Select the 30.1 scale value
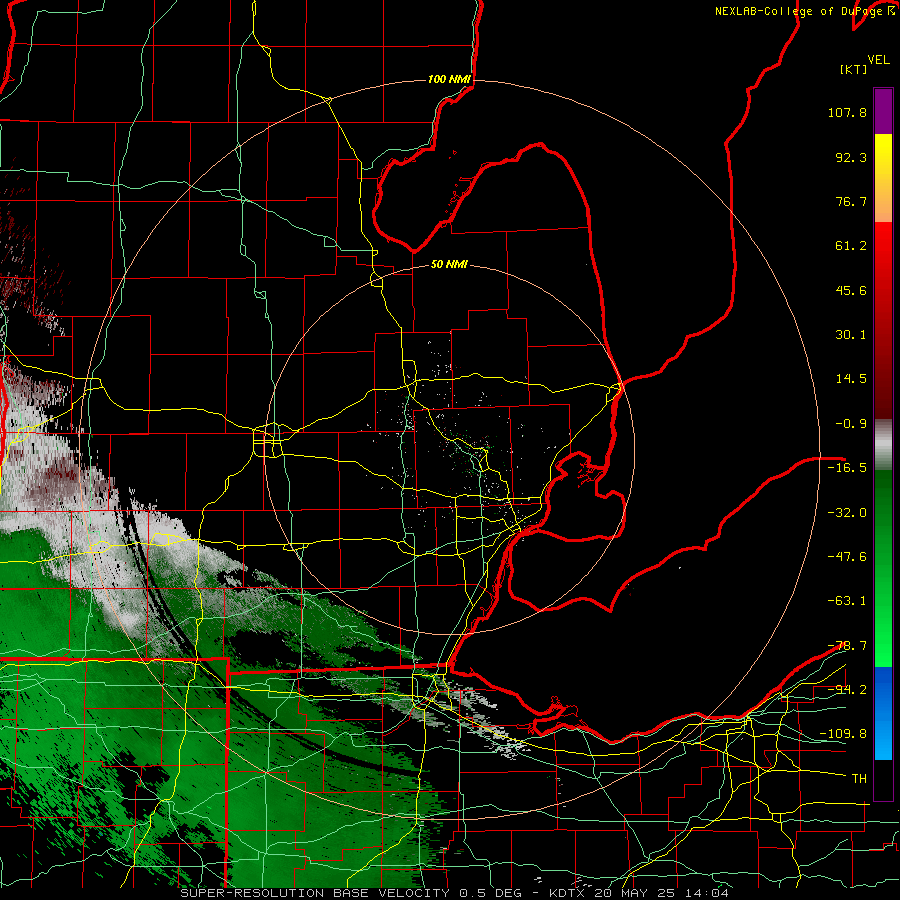The height and width of the screenshot is (900, 900). click(851, 335)
